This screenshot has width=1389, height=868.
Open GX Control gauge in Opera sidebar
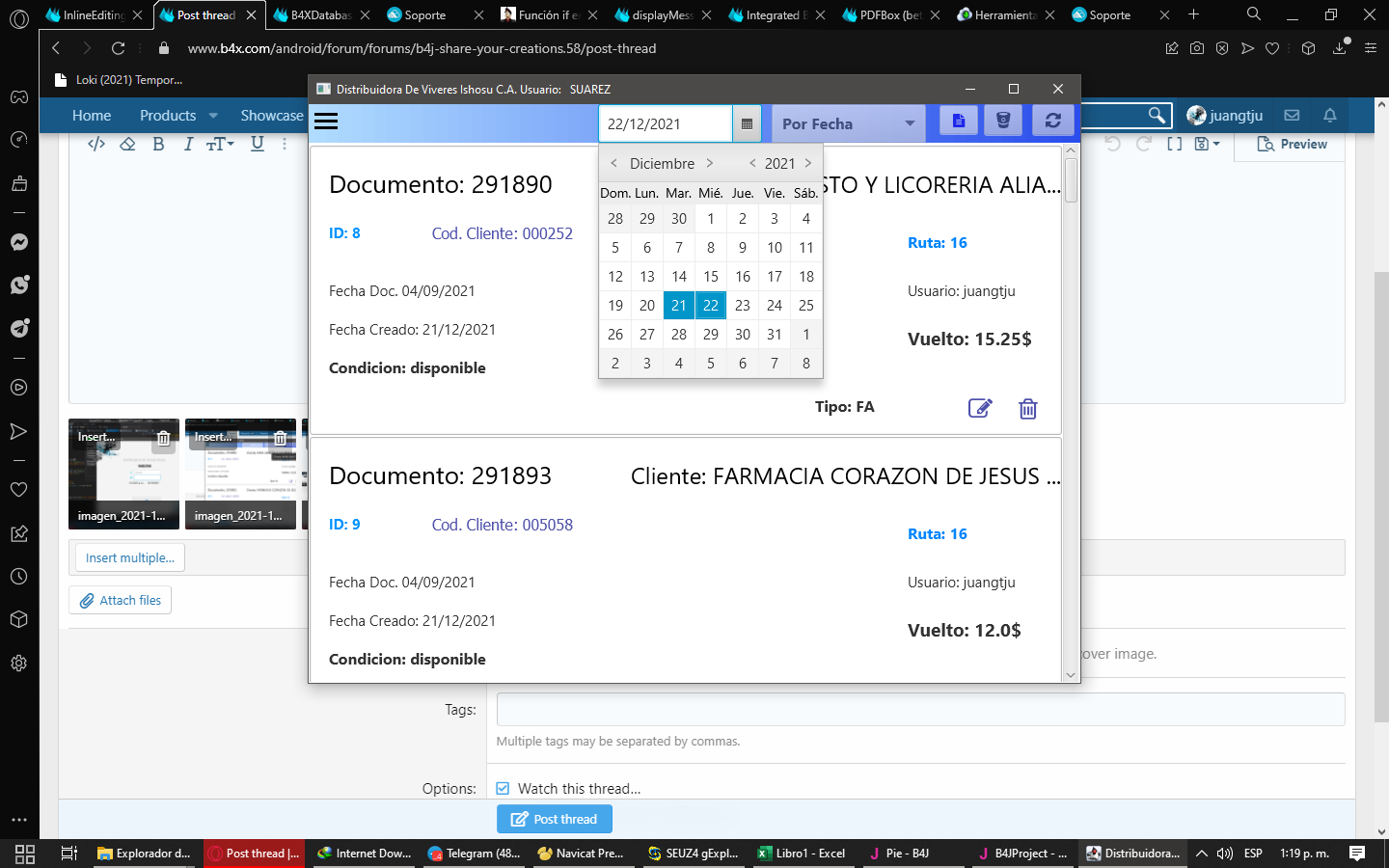pos(18,140)
